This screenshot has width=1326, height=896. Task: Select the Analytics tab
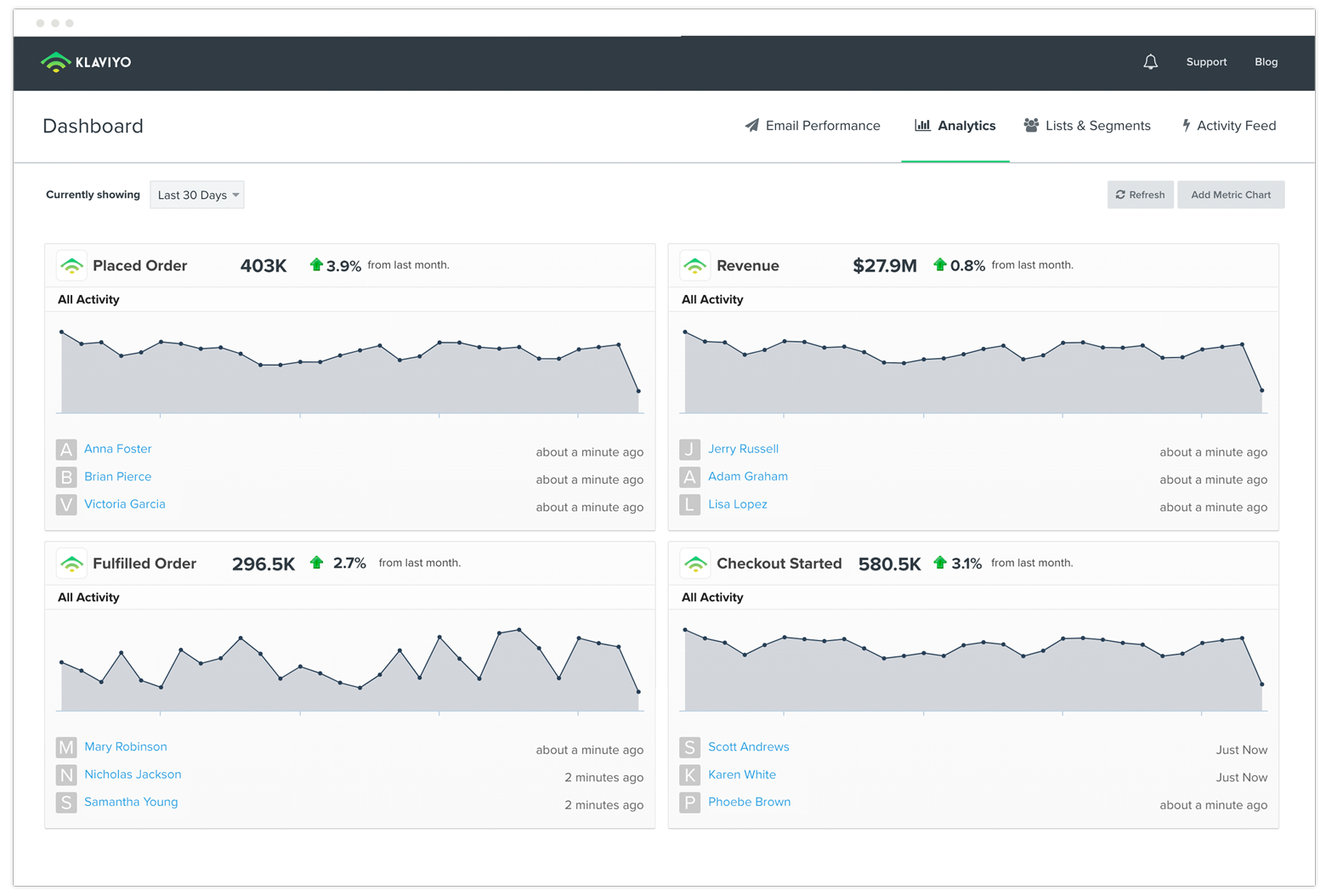pyautogui.click(x=955, y=126)
